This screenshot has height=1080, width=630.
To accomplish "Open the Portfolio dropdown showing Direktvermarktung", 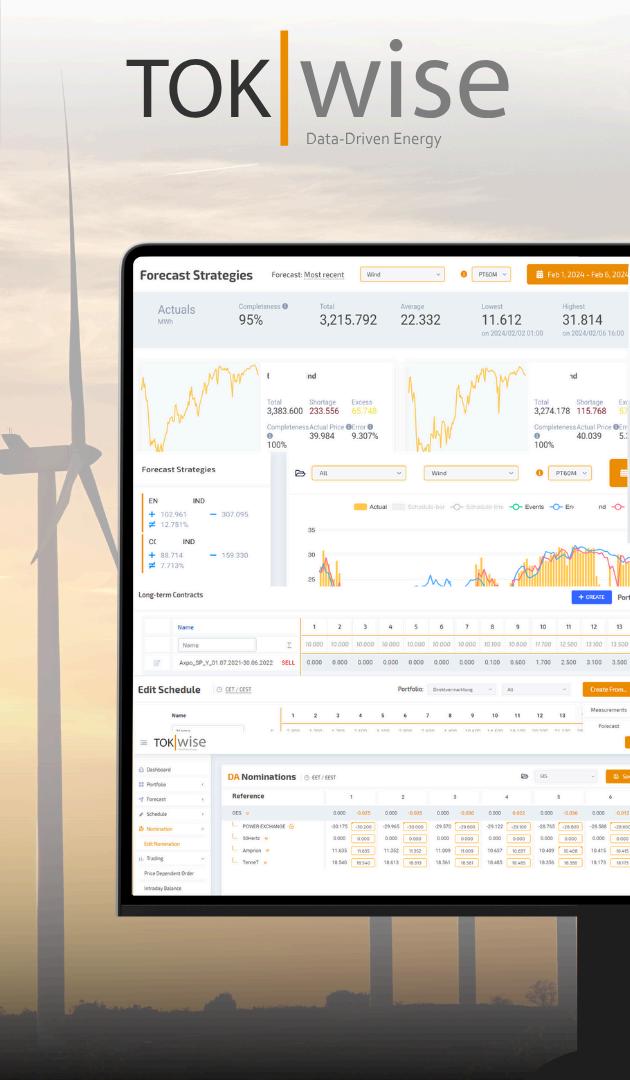I will 461,689.
